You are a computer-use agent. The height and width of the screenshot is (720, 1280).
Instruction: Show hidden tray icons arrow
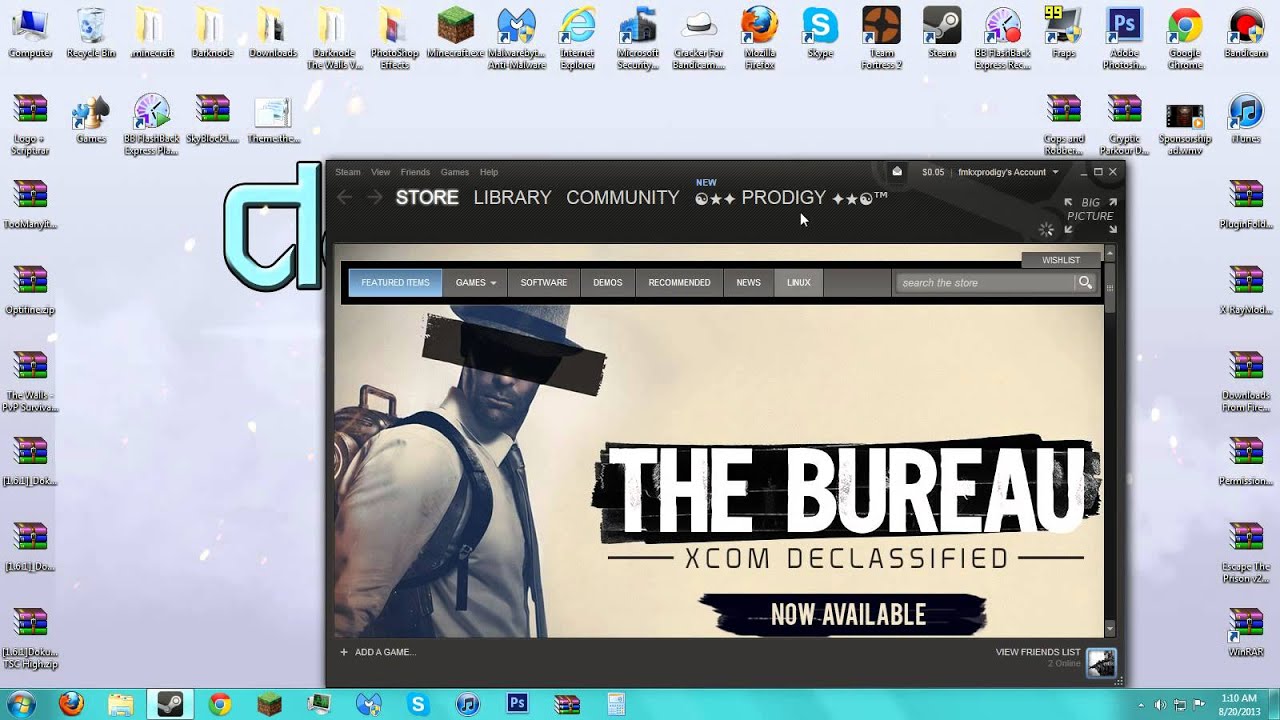[x=1139, y=704]
